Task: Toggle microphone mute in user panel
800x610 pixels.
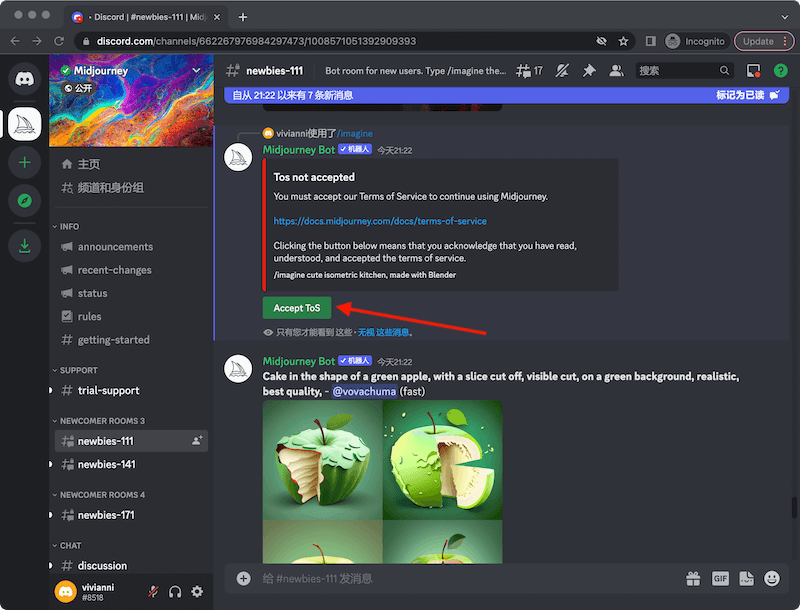Action: tap(154, 592)
